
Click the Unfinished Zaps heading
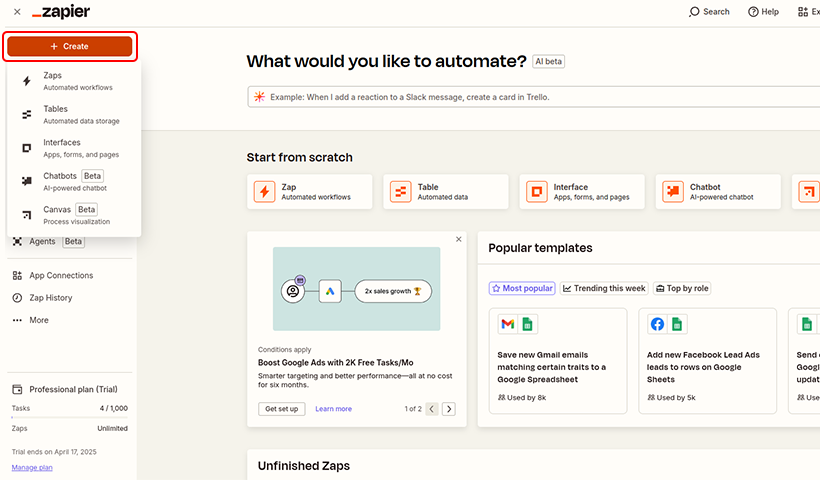coord(304,466)
